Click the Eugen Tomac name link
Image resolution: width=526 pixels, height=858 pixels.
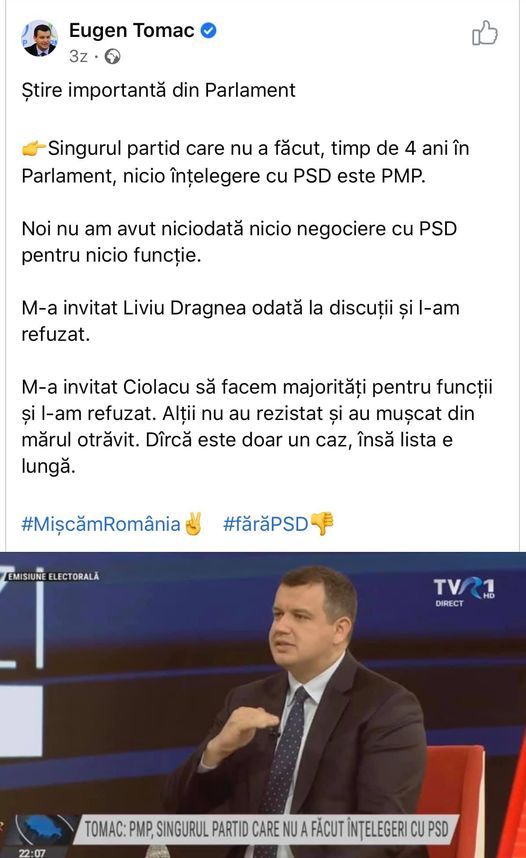pyautogui.click(x=131, y=31)
